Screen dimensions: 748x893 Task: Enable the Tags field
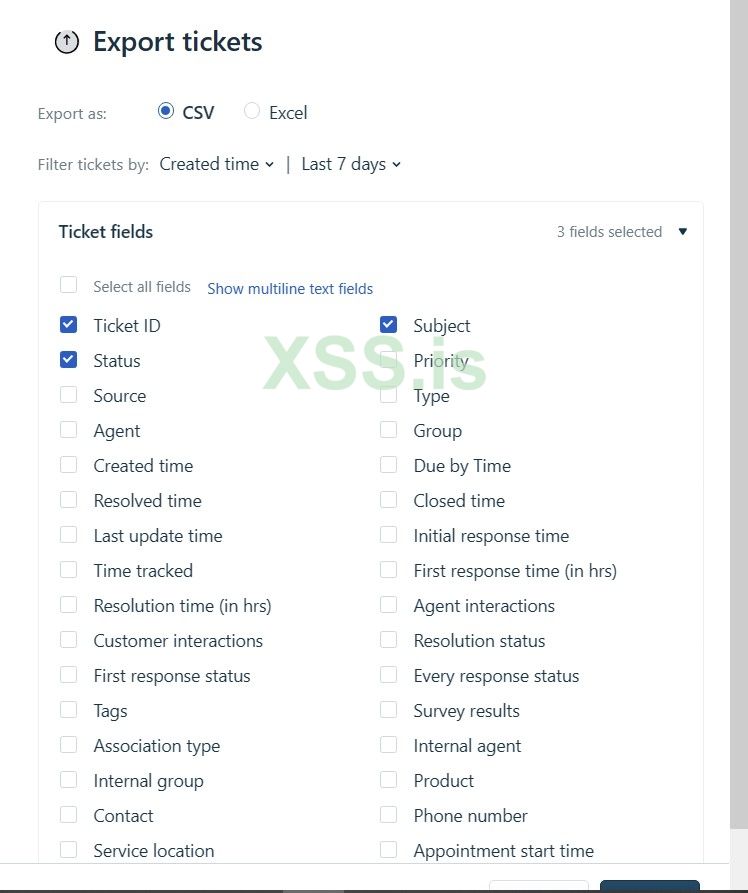point(68,708)
